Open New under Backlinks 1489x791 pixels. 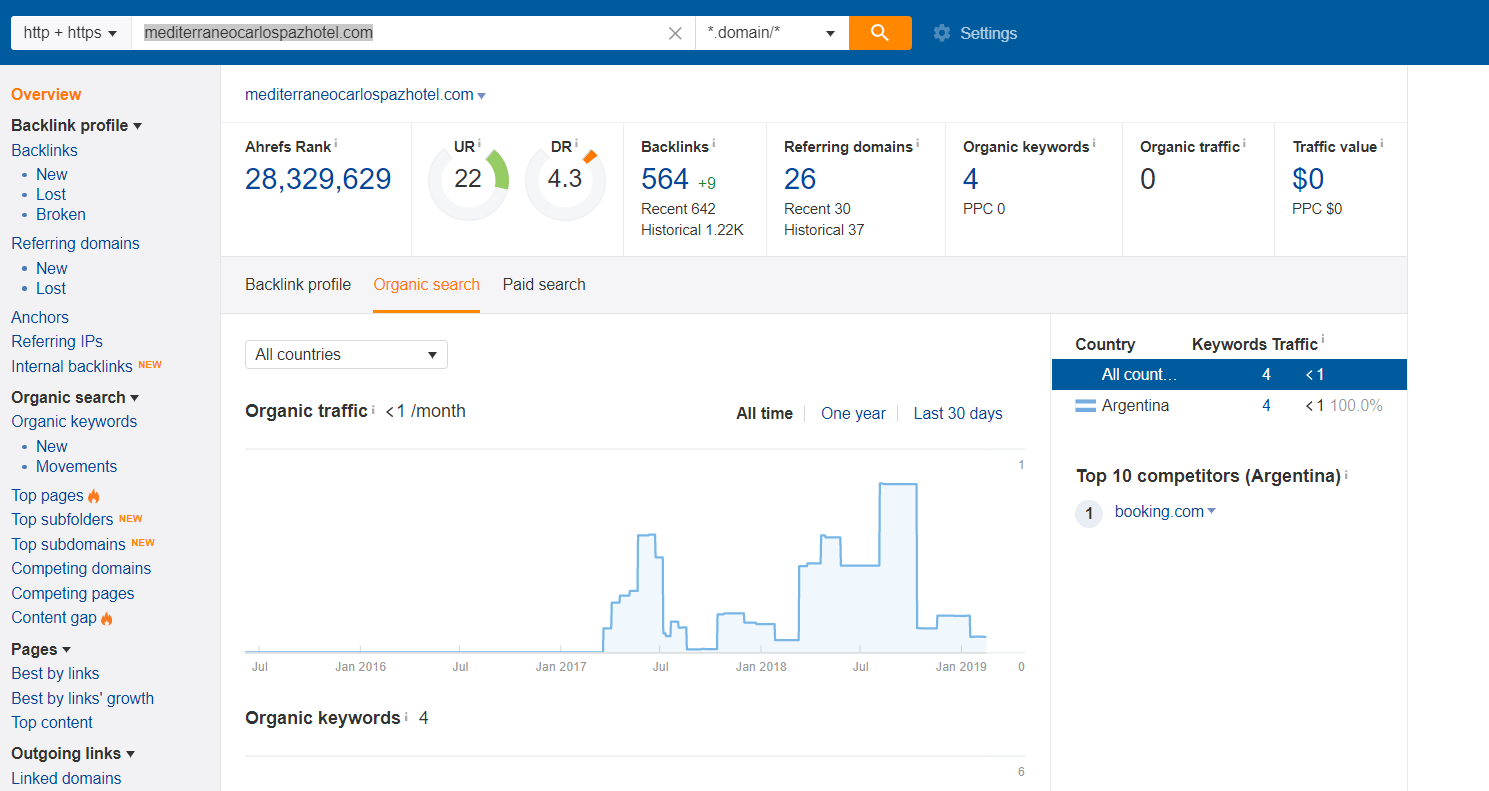(52, 175)
